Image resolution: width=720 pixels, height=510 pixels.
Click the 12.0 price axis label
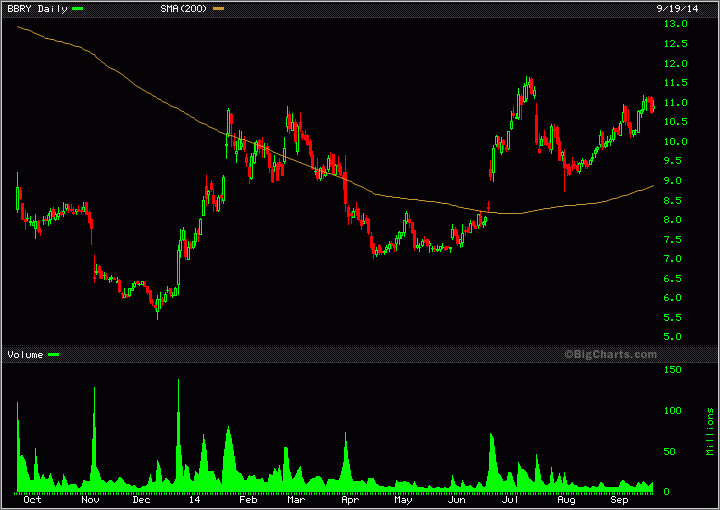point(675,63)
